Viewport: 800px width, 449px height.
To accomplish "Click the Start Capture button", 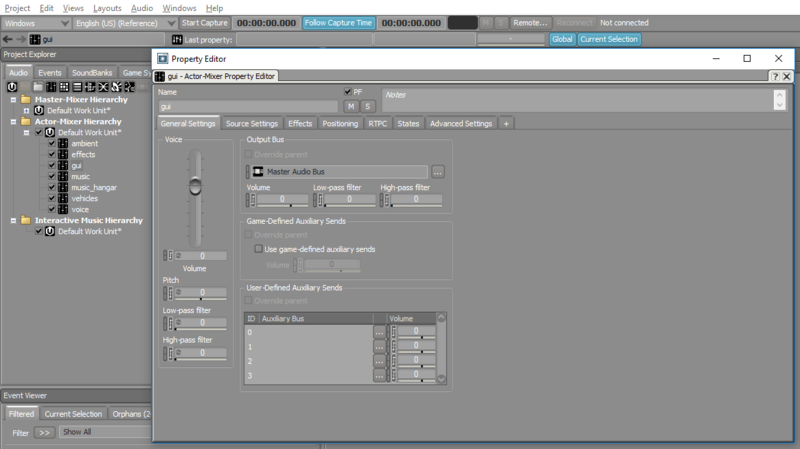I will (x=205, y=23).
